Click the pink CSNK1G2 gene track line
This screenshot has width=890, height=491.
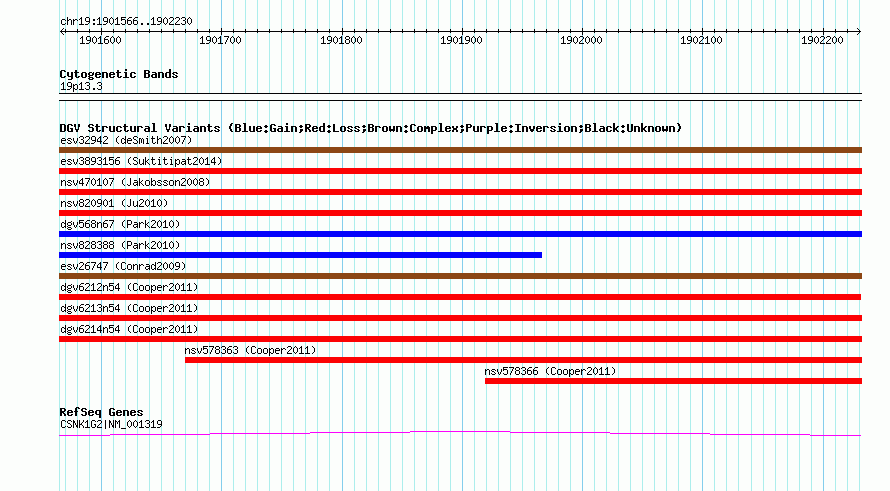click(x=460, y=434)
